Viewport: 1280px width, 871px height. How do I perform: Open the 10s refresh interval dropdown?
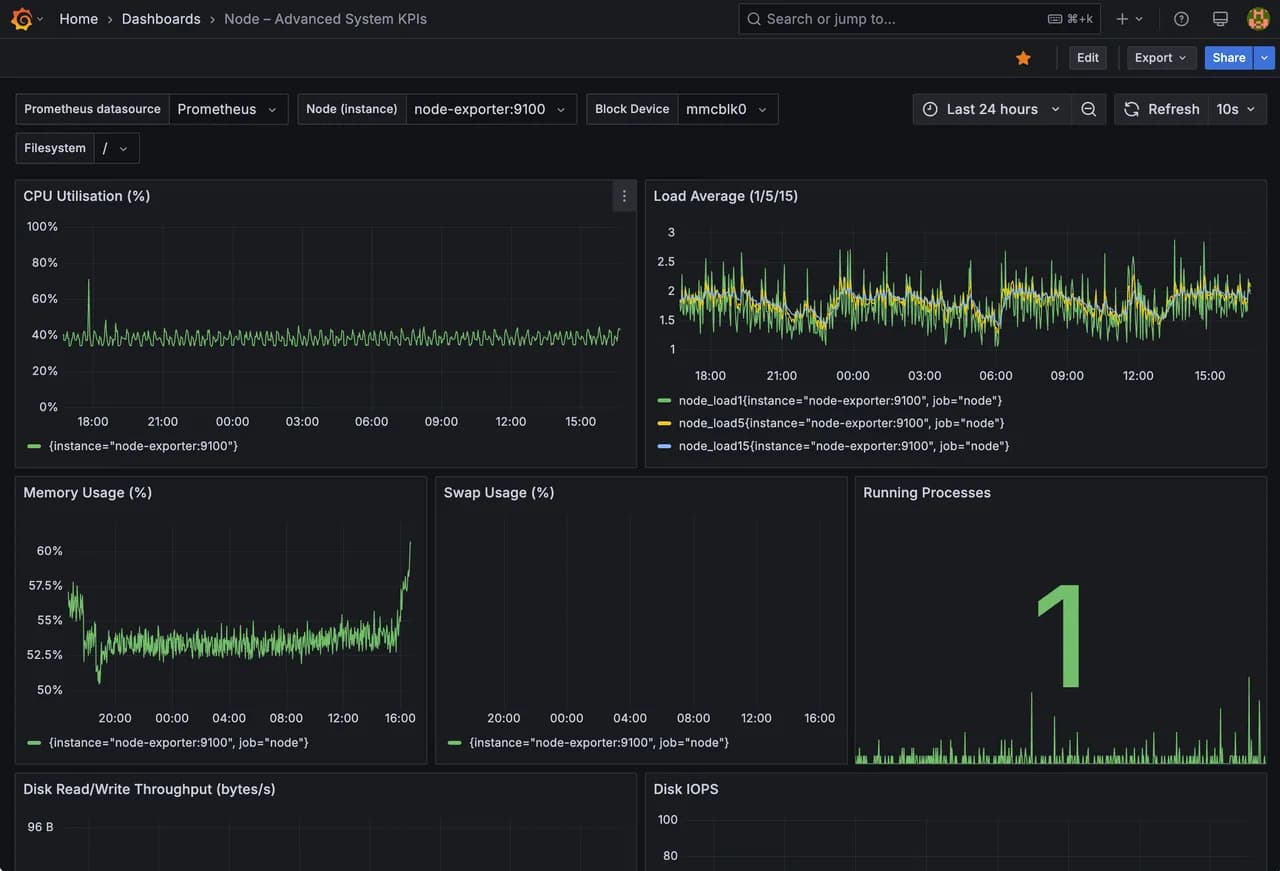click(1236, 109)
